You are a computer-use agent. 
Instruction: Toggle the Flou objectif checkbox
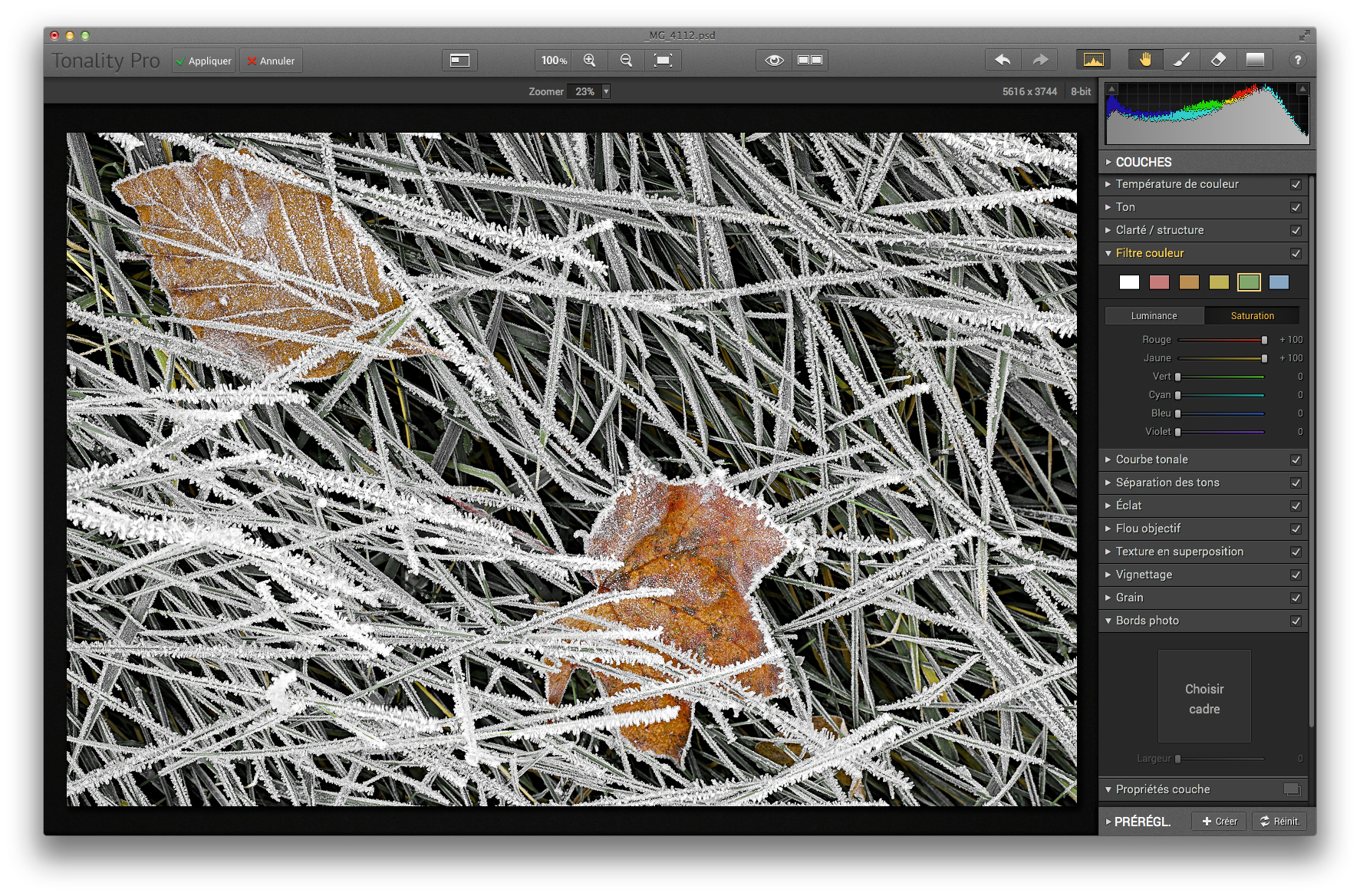coord(1296,529)
